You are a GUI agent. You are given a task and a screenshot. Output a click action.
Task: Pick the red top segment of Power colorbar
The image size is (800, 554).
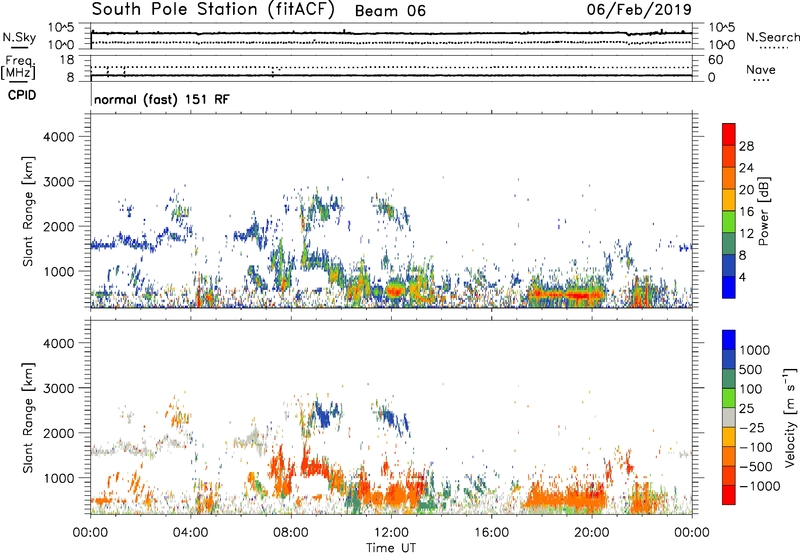click(729, 134)
